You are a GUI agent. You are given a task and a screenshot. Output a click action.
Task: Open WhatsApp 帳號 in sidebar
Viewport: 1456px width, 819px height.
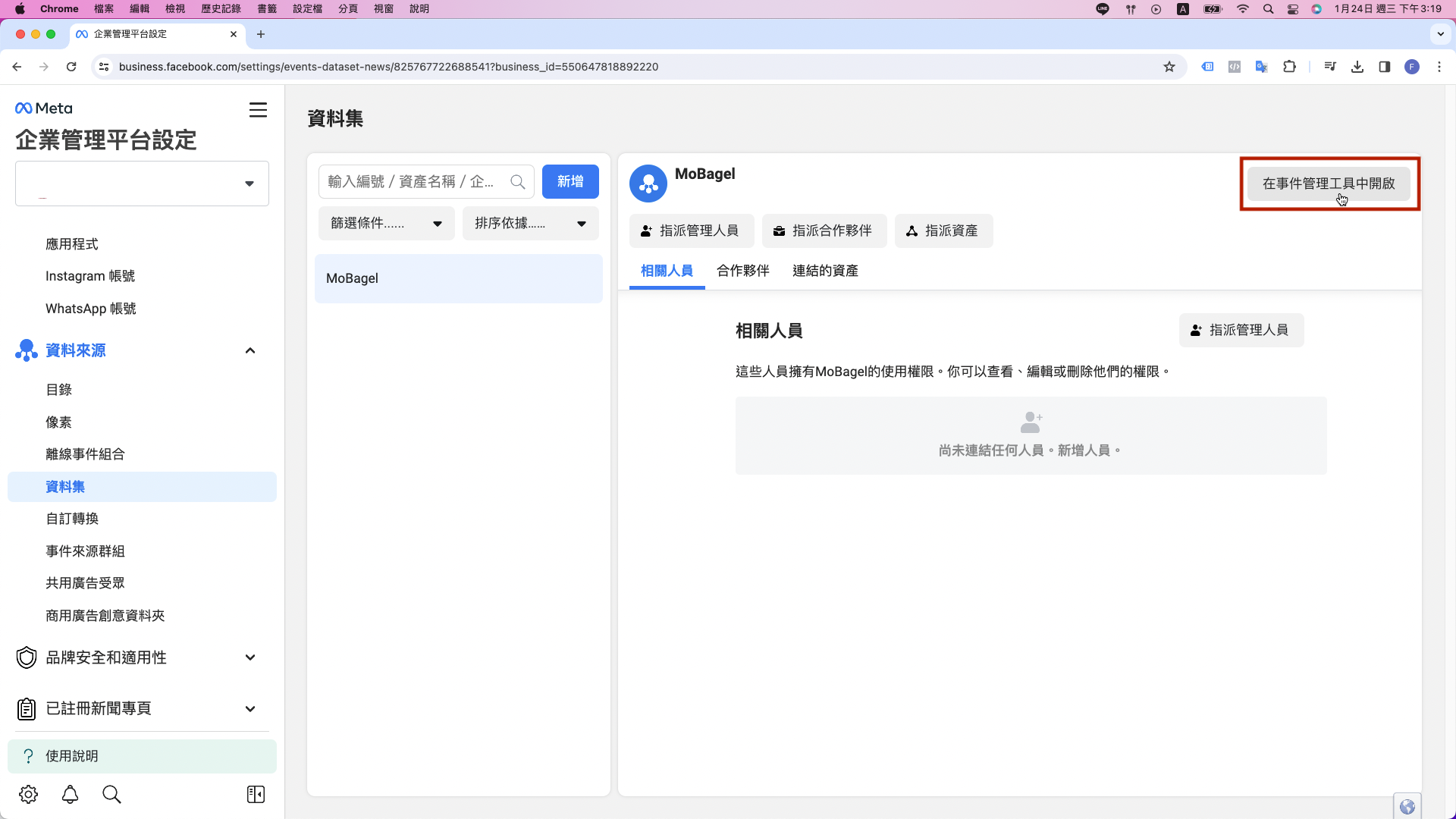(91, 309)
